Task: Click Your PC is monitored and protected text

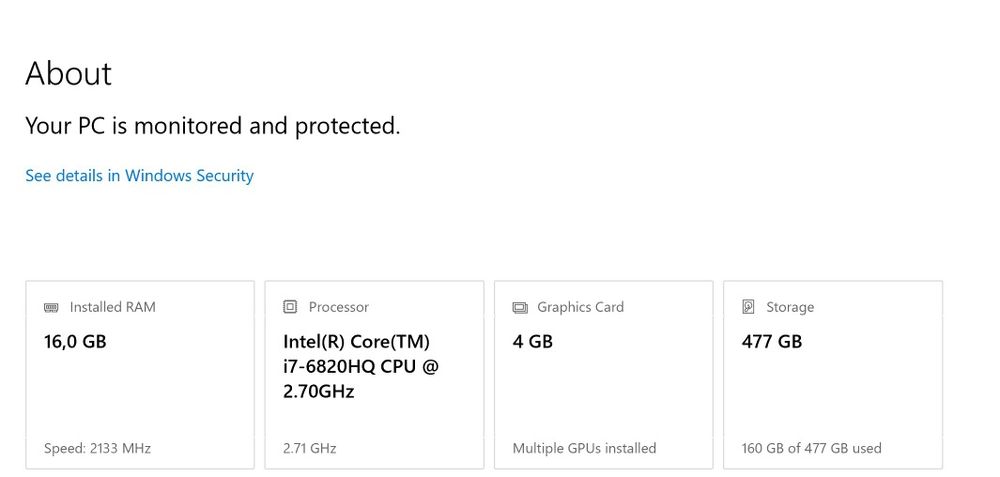Action: (212, 126)
